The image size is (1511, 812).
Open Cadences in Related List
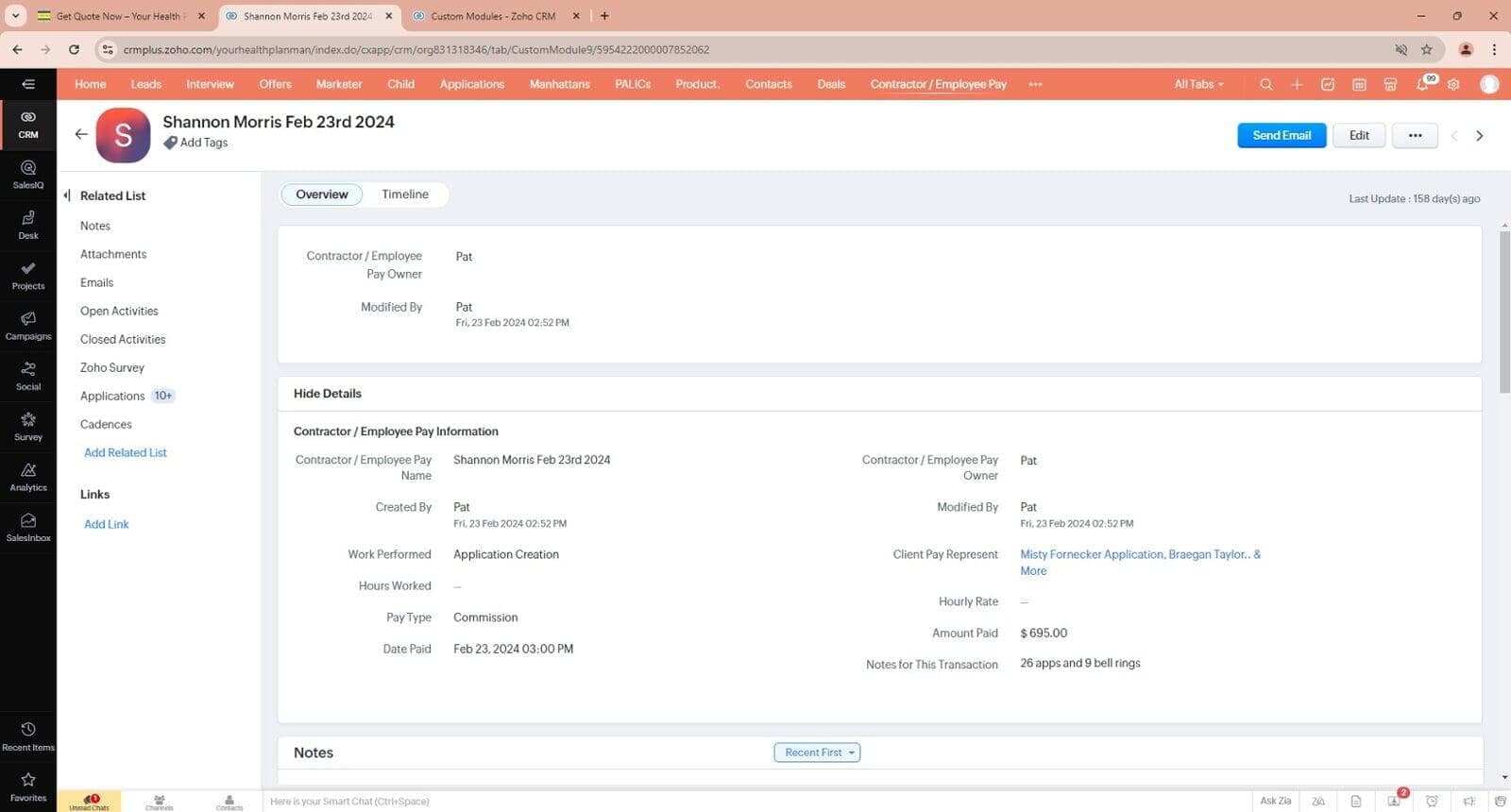coord(106,424)
